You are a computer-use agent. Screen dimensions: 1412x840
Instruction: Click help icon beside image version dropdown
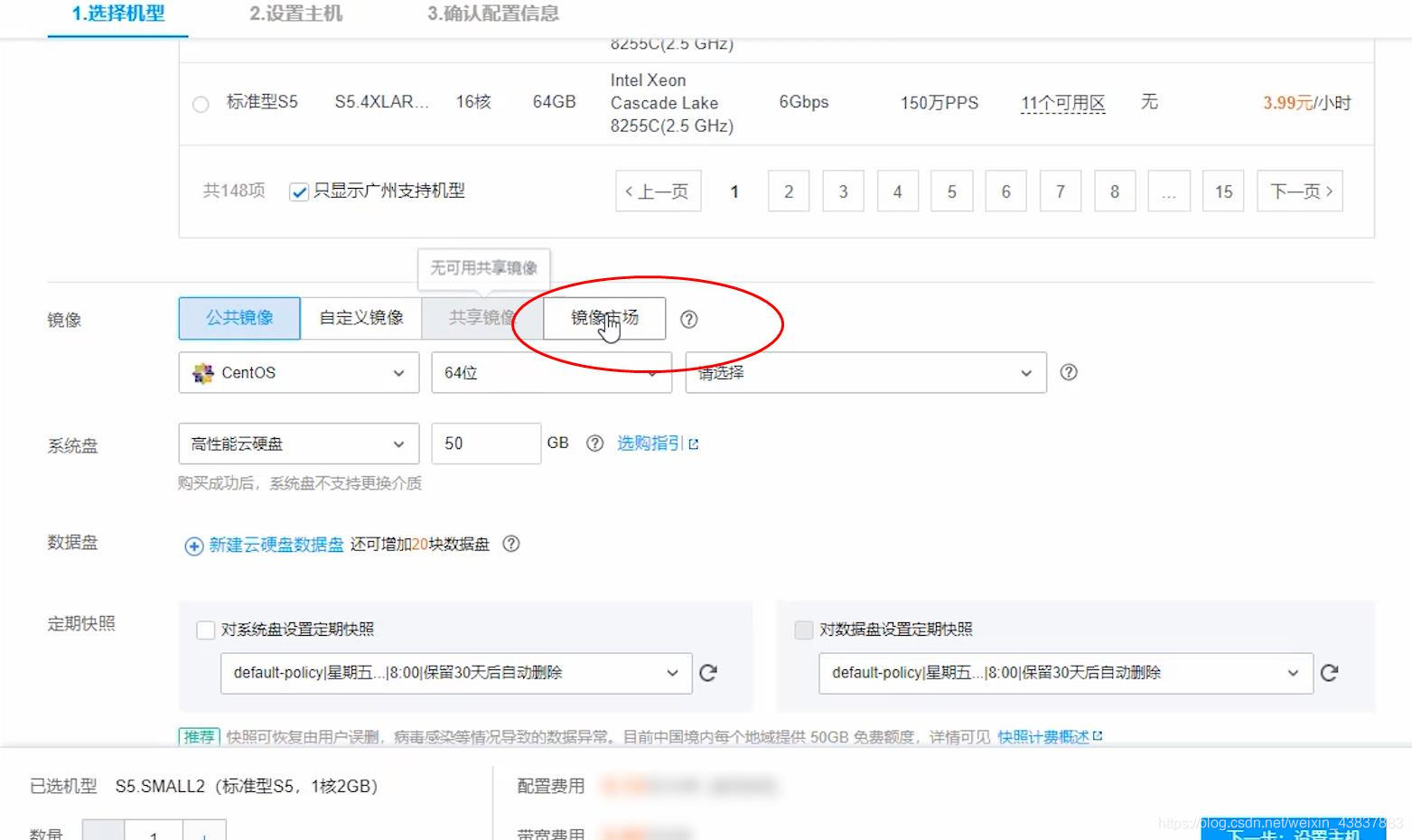pyautogui.click(x=1068, y=372)
